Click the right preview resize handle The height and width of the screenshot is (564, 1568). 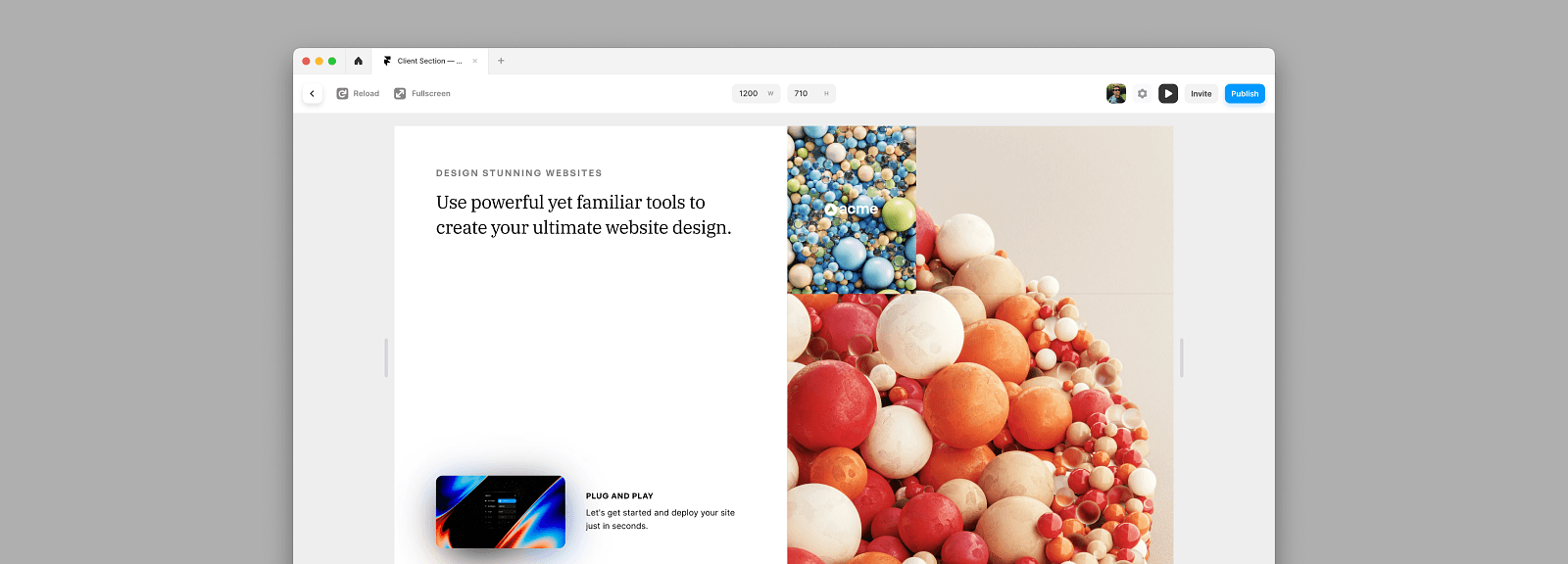tap(1182, 357)
